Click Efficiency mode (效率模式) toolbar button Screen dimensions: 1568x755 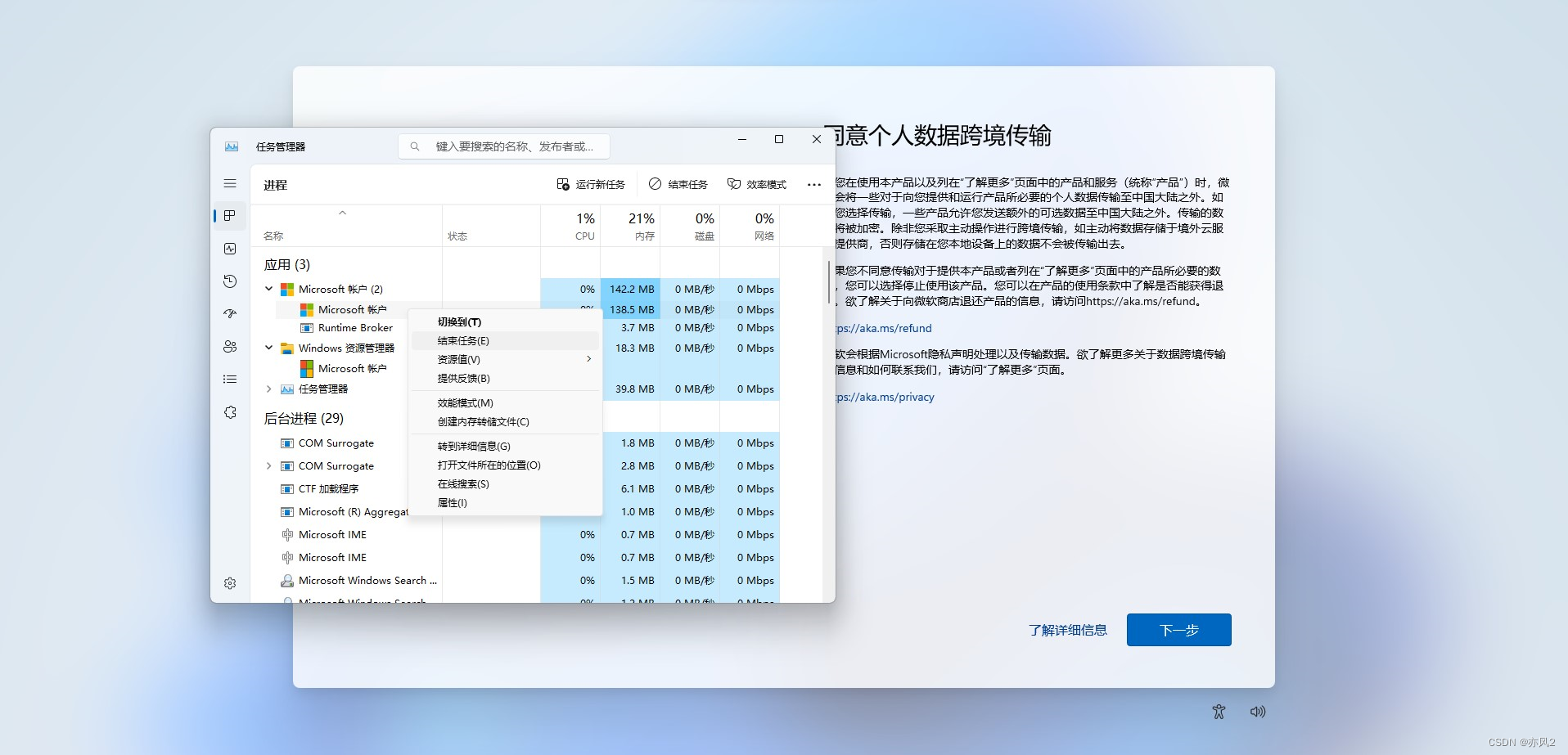click(757, 185)
